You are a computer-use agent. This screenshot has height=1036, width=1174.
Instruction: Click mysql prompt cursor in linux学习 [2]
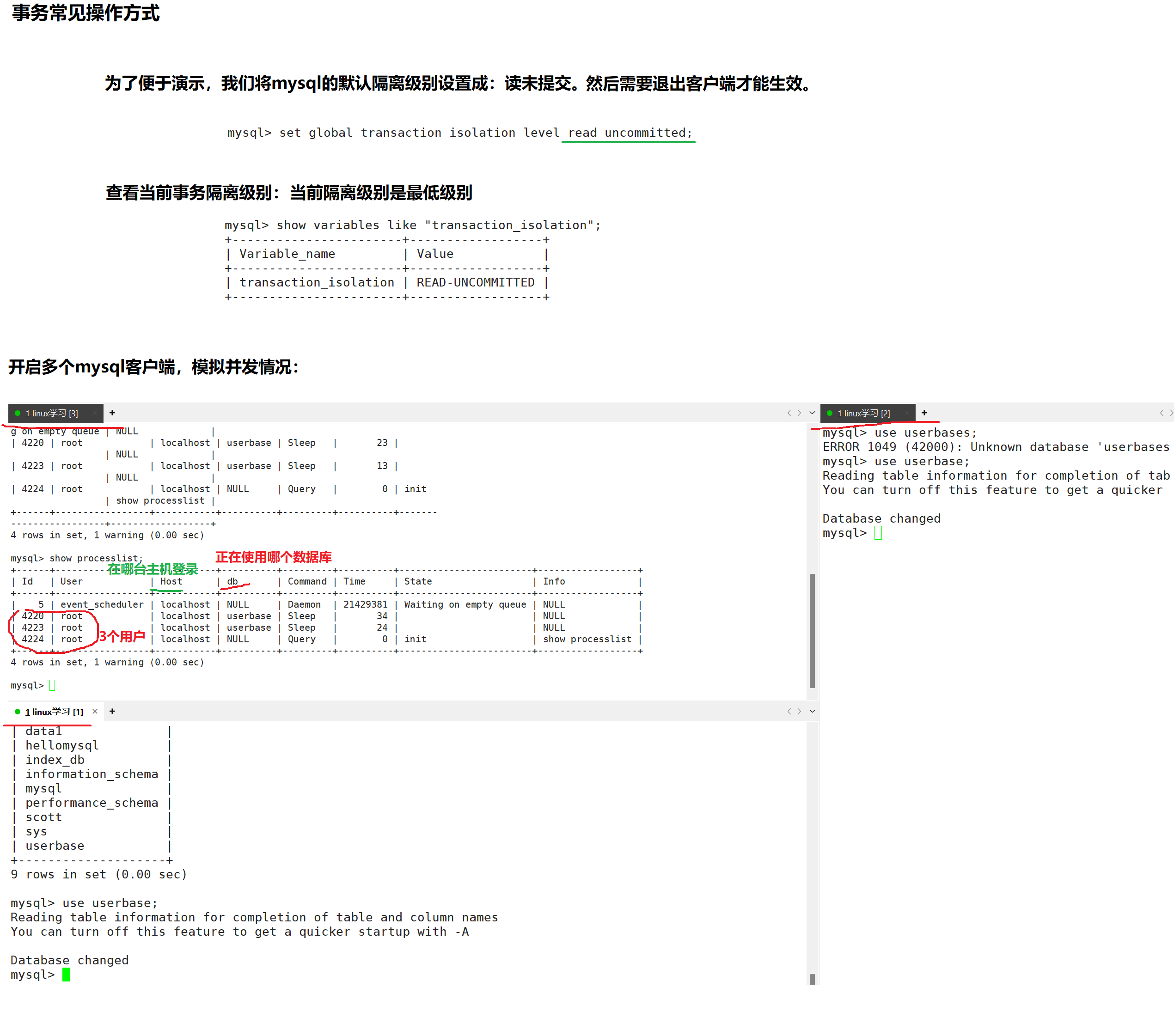878,533
